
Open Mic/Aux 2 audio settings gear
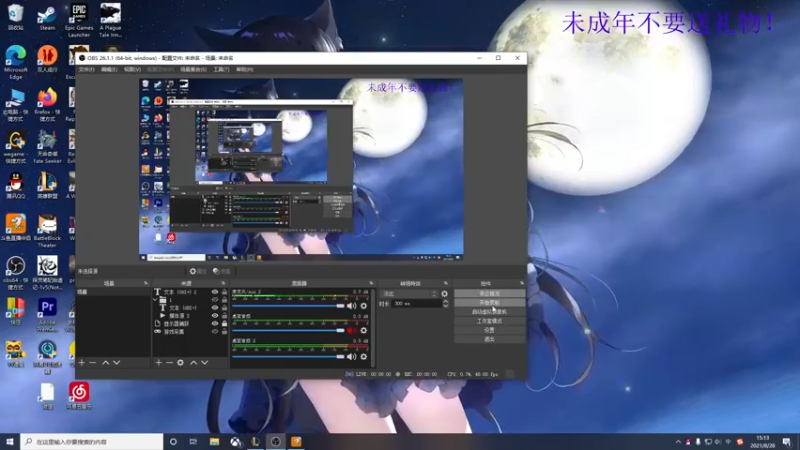coord(364,306)
